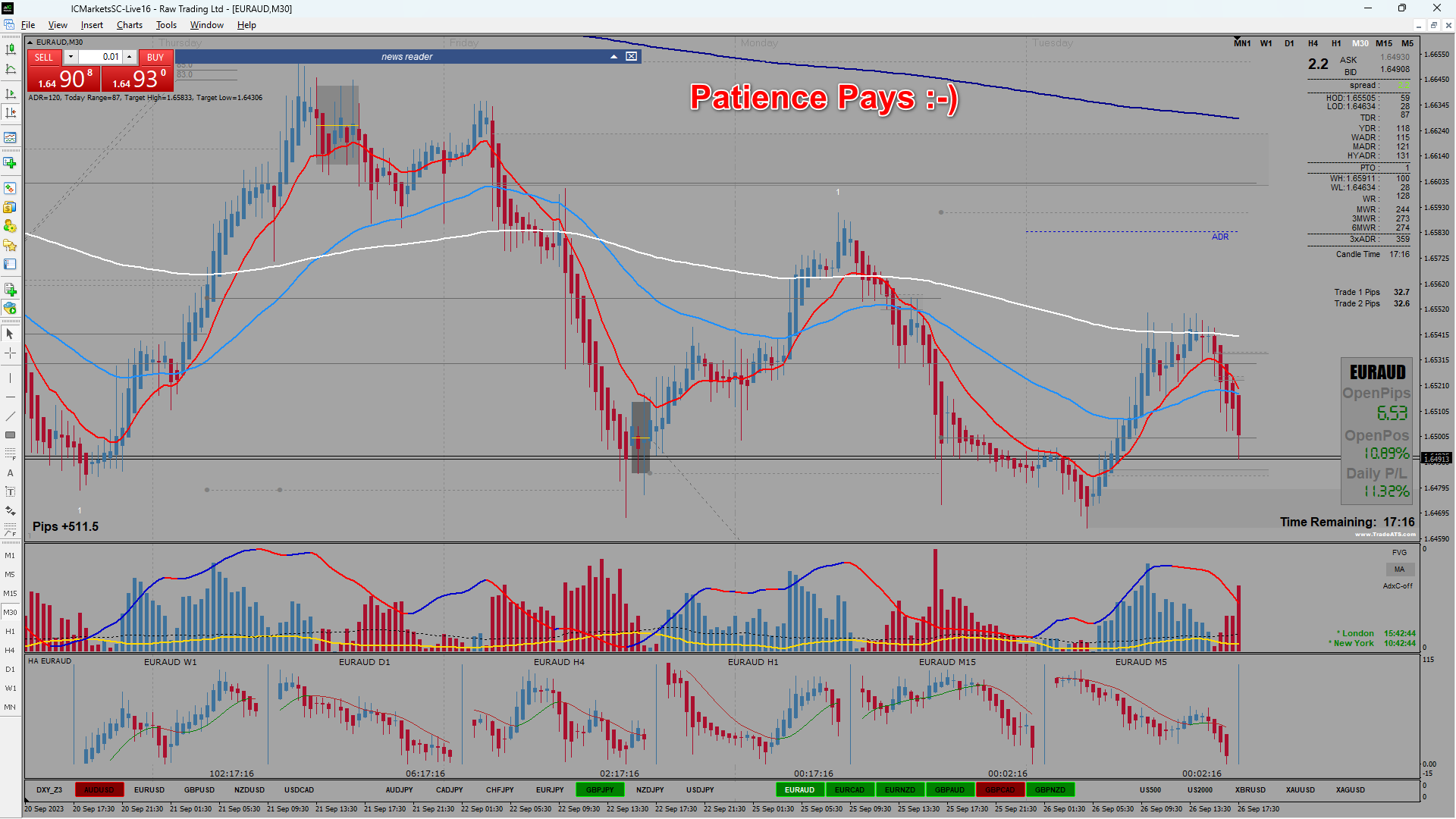Open the lot size dropdown arrow

coord(71,57)
